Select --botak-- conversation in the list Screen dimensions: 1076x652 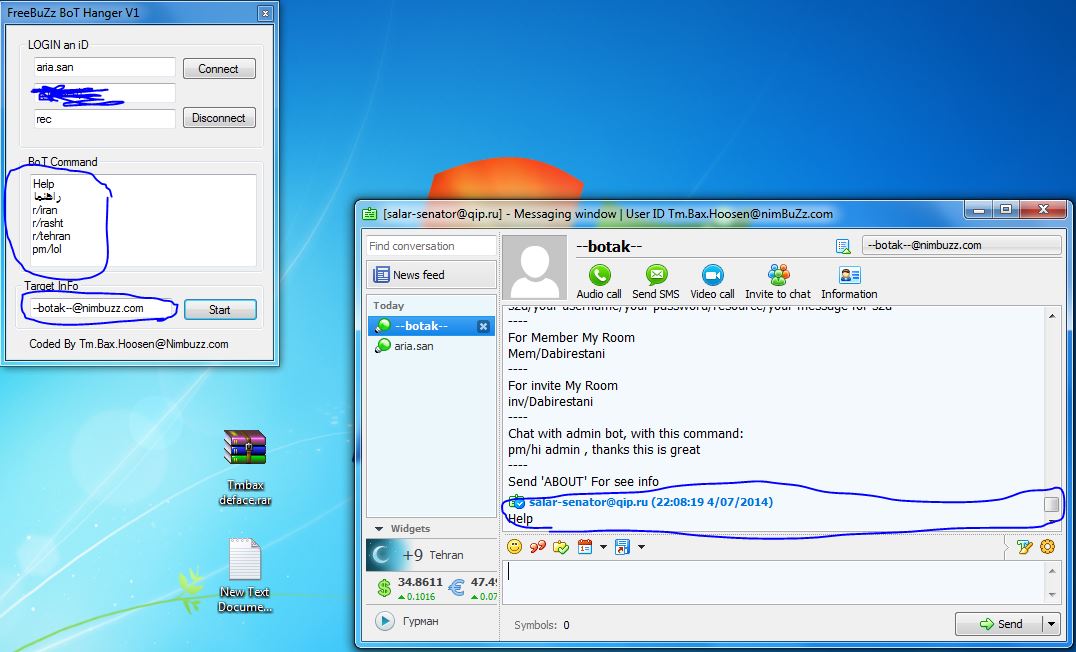click(x=432, y=326)
